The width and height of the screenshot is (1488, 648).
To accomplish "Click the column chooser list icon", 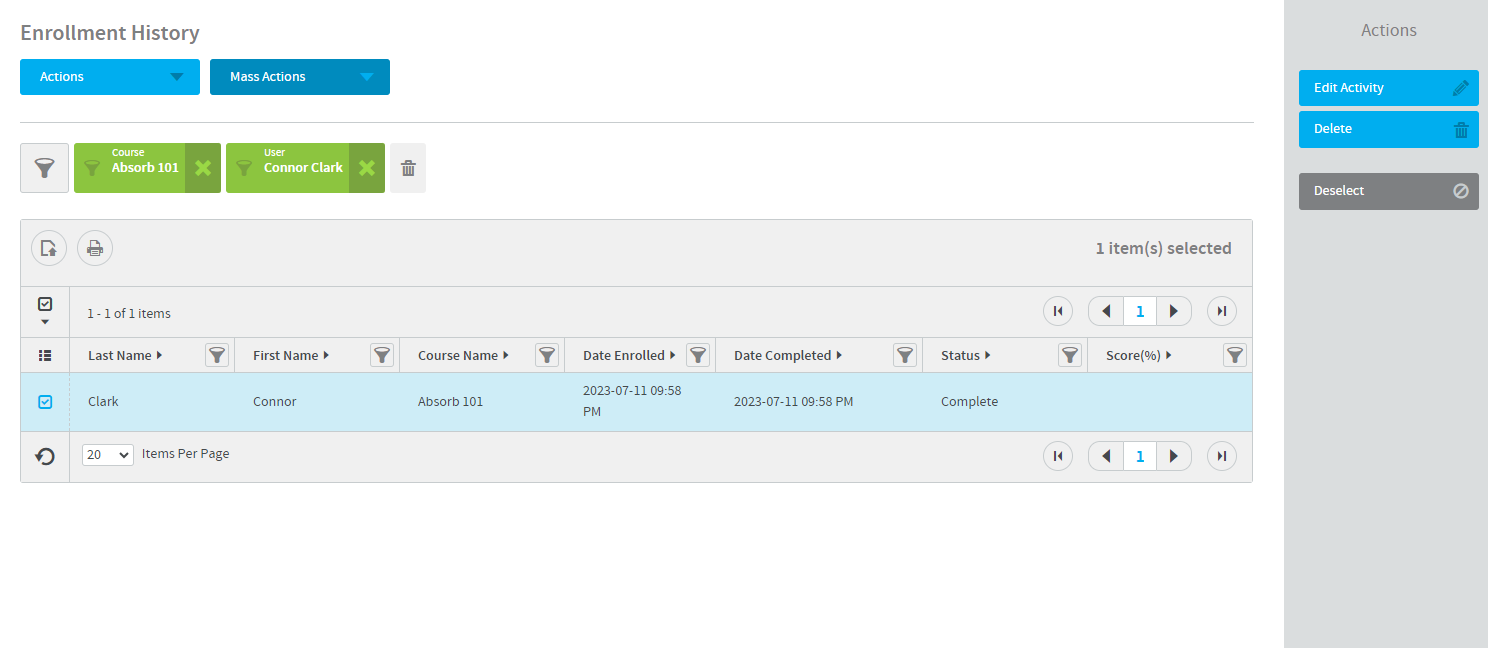I will coord(45,355).
